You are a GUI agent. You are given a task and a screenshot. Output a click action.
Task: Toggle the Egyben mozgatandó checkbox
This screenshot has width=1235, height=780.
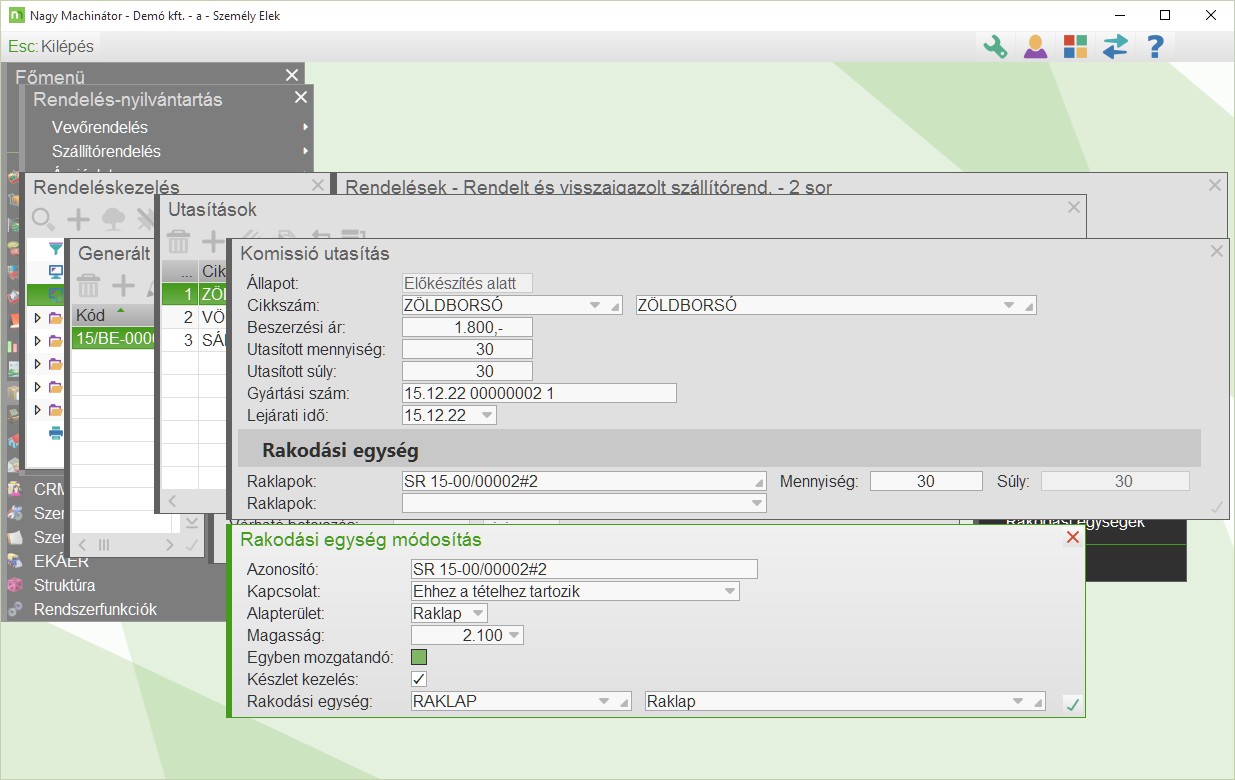click(x=419, y=658)
